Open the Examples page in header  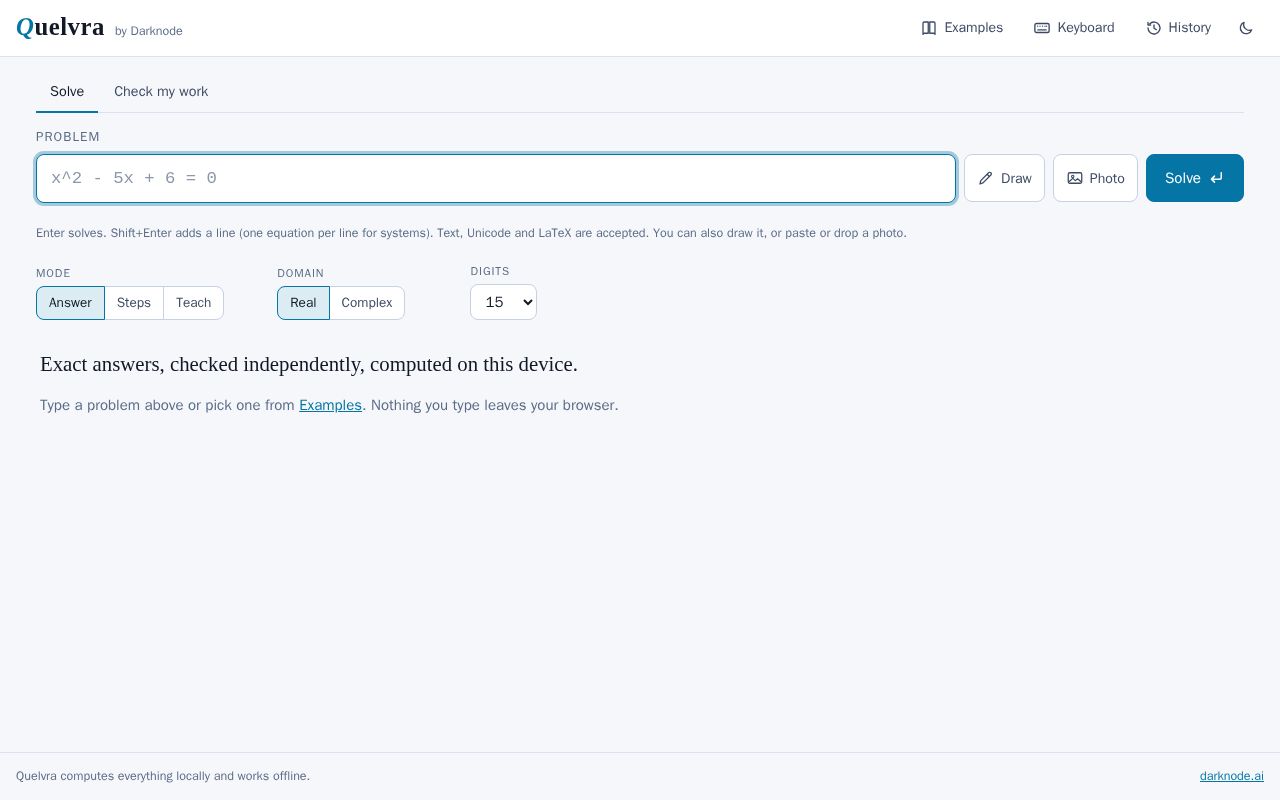click(962, 28)
